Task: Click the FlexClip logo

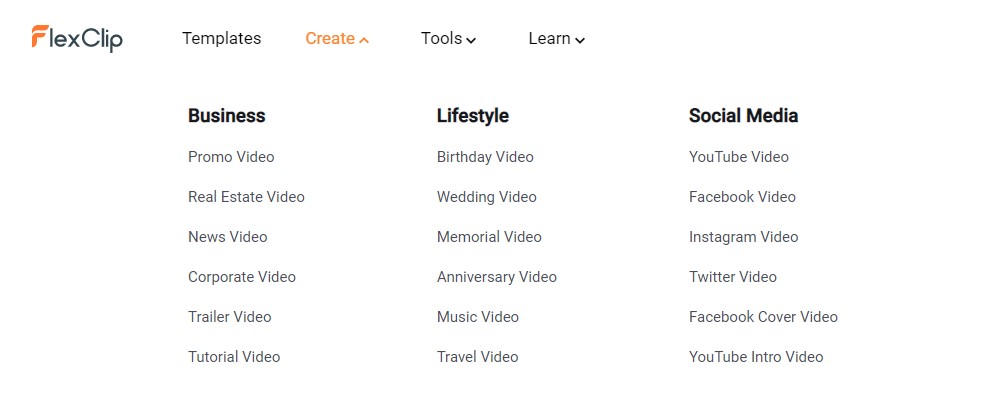Action: [x=77, y=39]
